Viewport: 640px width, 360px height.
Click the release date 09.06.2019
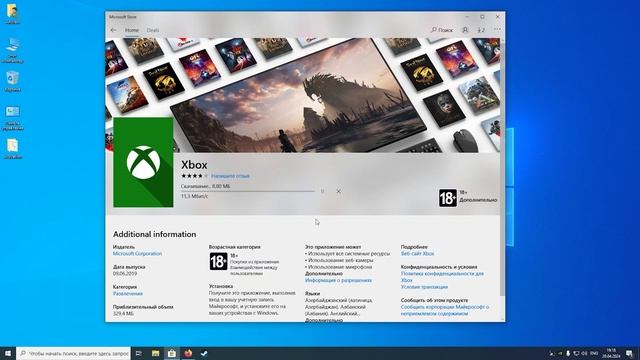(125, 273)
